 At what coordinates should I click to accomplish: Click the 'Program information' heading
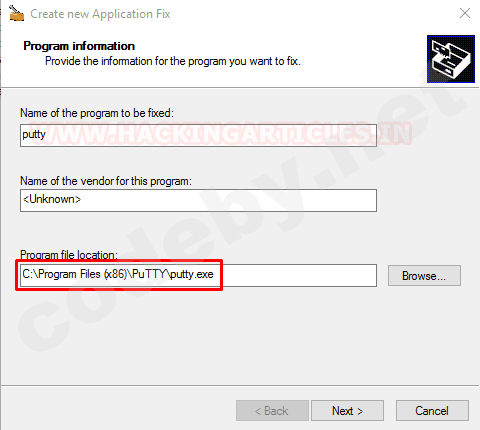[x=79, y=46]
